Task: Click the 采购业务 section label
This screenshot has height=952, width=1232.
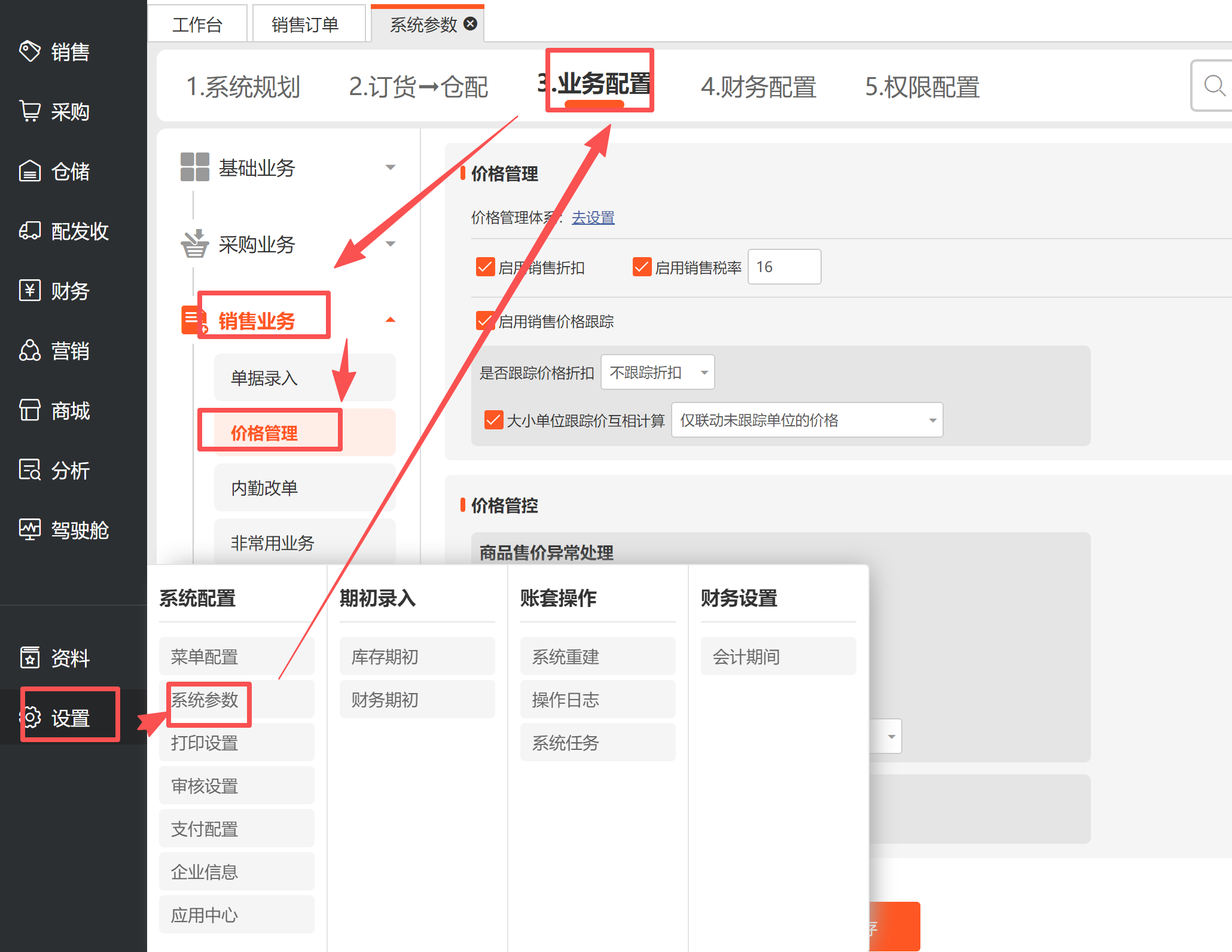Action: [257, 244]
